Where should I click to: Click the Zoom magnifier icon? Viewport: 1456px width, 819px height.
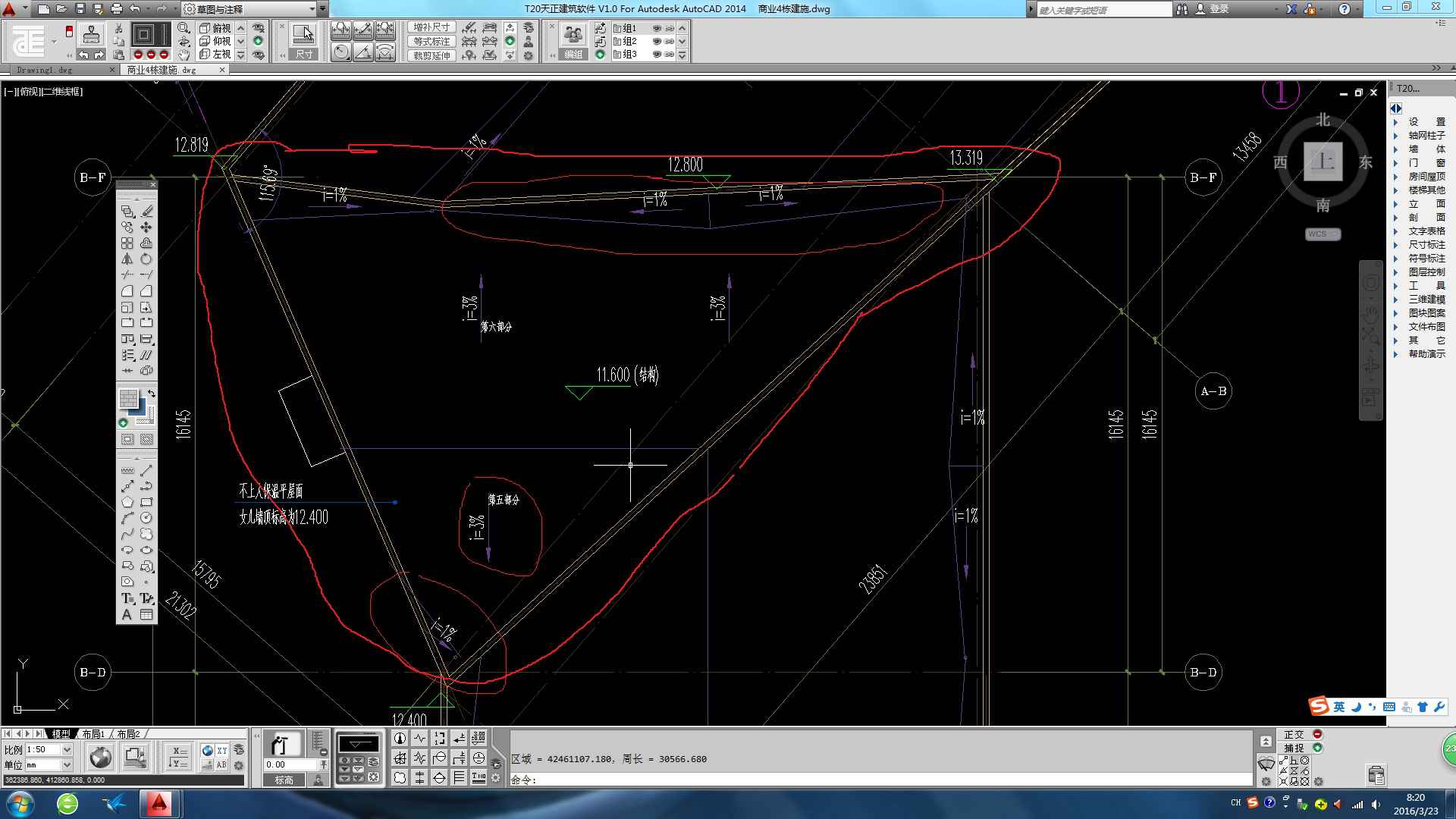click(x=184, y=28)
